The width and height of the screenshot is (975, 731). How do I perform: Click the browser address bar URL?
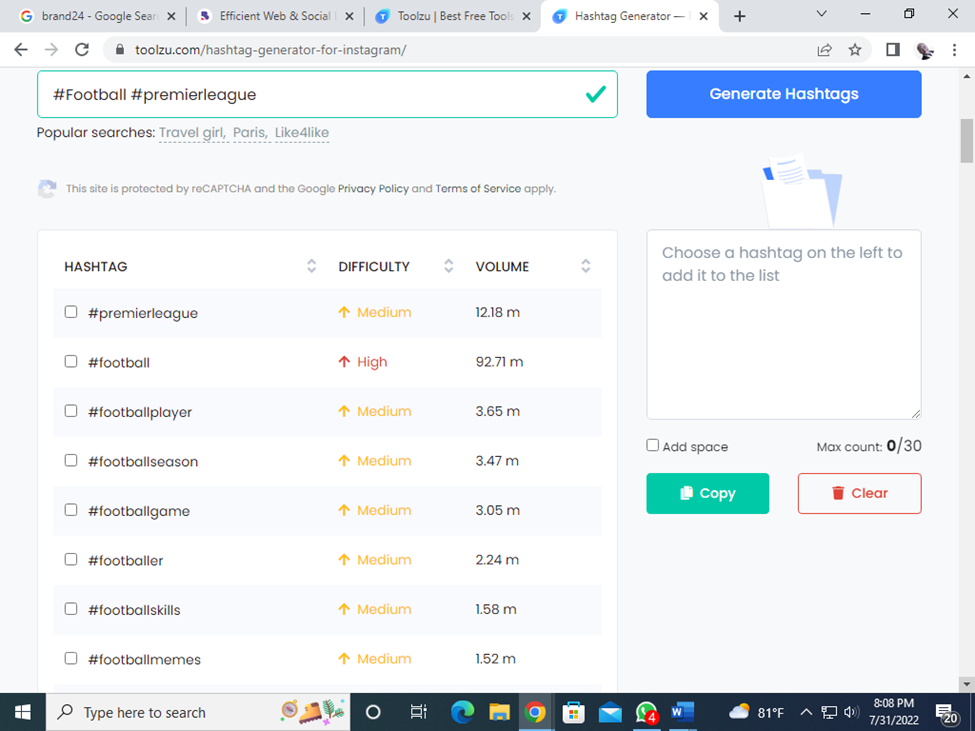coord(270,50)
